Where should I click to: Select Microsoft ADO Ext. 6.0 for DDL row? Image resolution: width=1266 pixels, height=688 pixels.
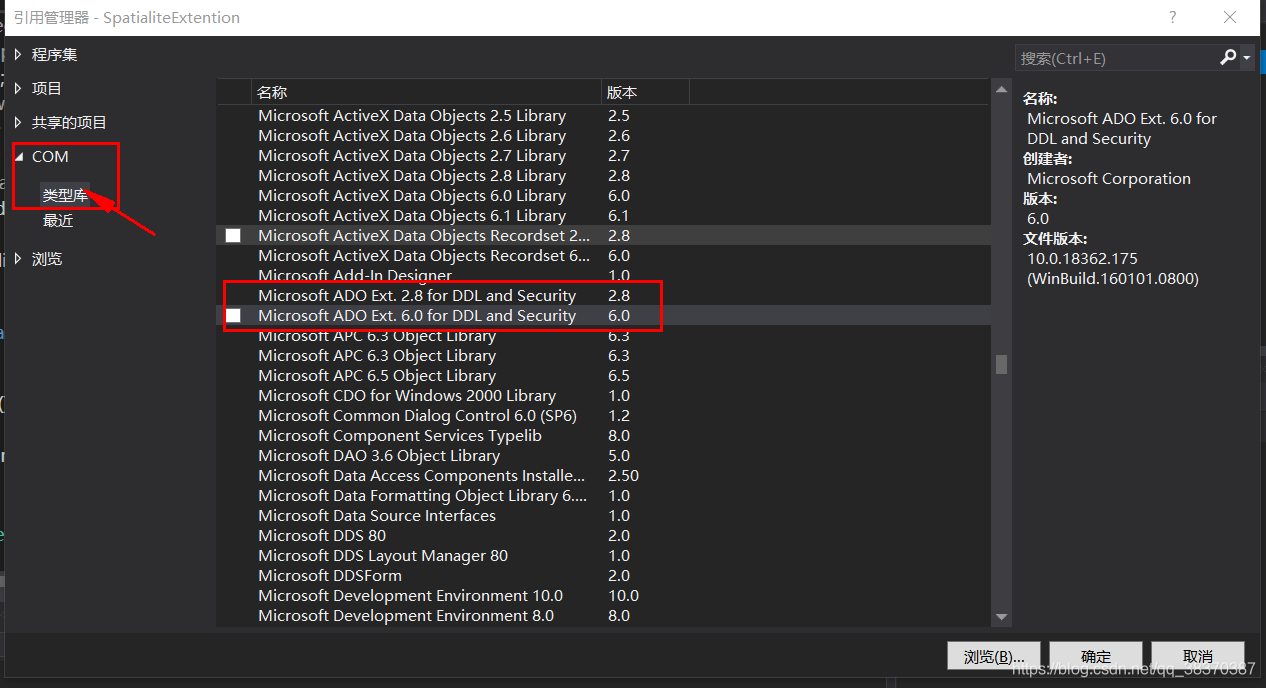tap(604, 316)
